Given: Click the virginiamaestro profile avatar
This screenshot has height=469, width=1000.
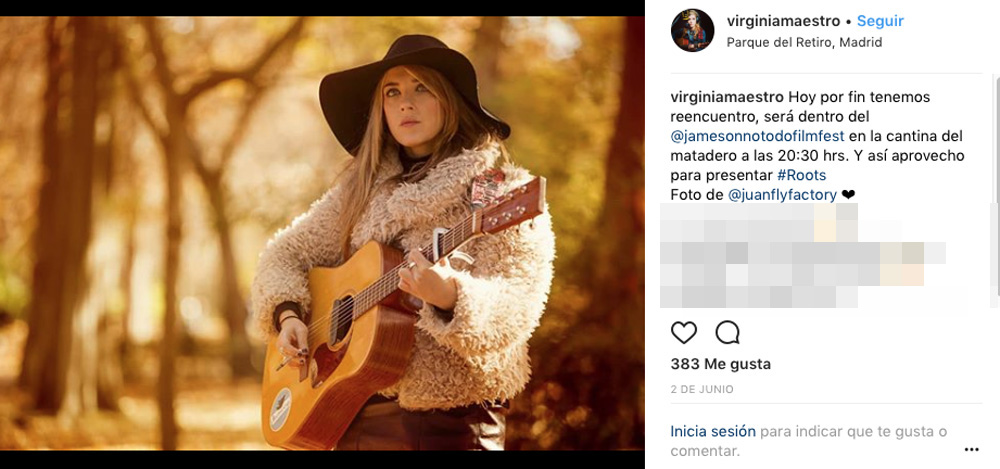Looking at the screenshot, I should click(x=692, y=30).
